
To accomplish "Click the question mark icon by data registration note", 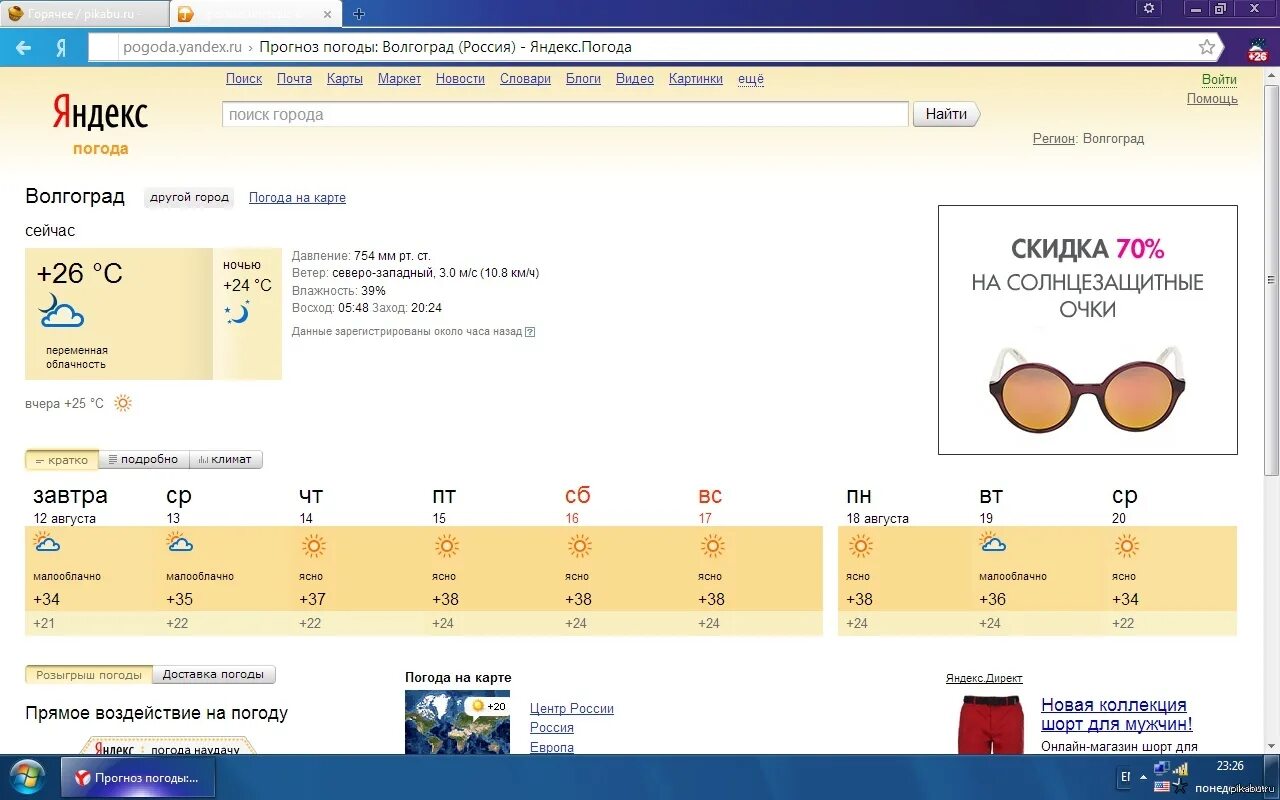I will (x=530, y=332).
